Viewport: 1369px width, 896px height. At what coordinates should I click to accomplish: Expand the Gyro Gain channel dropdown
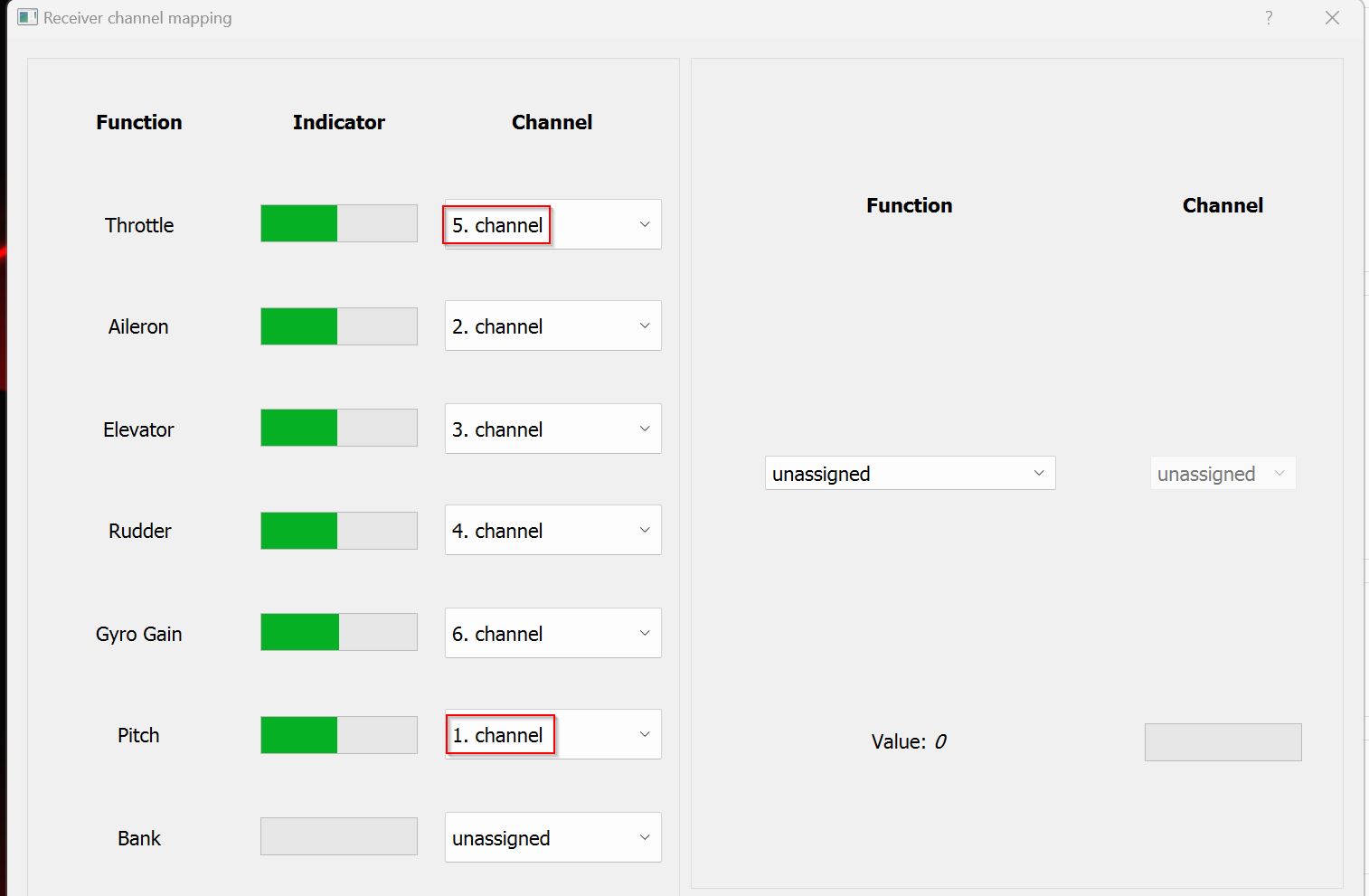click(x=552, y=633)
